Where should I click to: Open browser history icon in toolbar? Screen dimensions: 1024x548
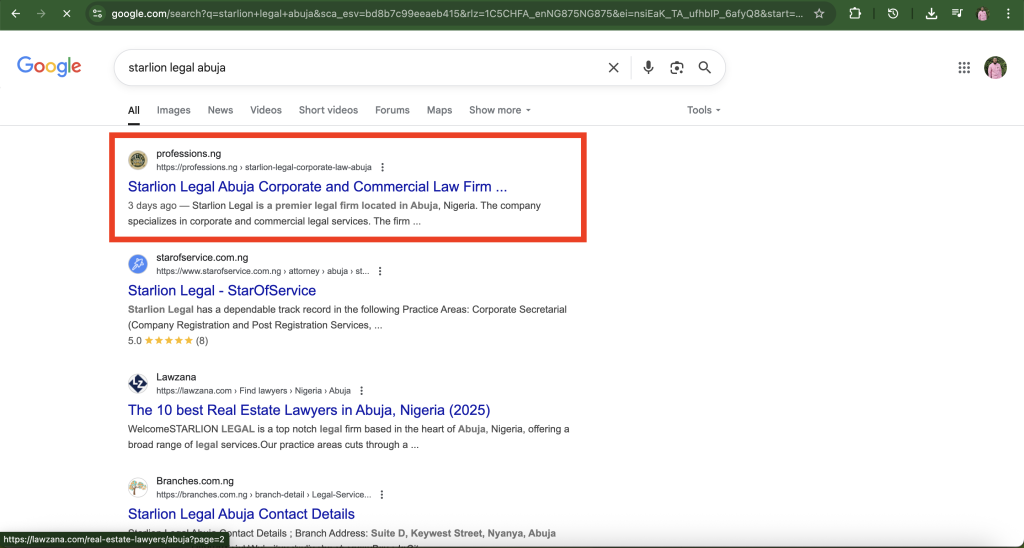click(x=893, y=13)
